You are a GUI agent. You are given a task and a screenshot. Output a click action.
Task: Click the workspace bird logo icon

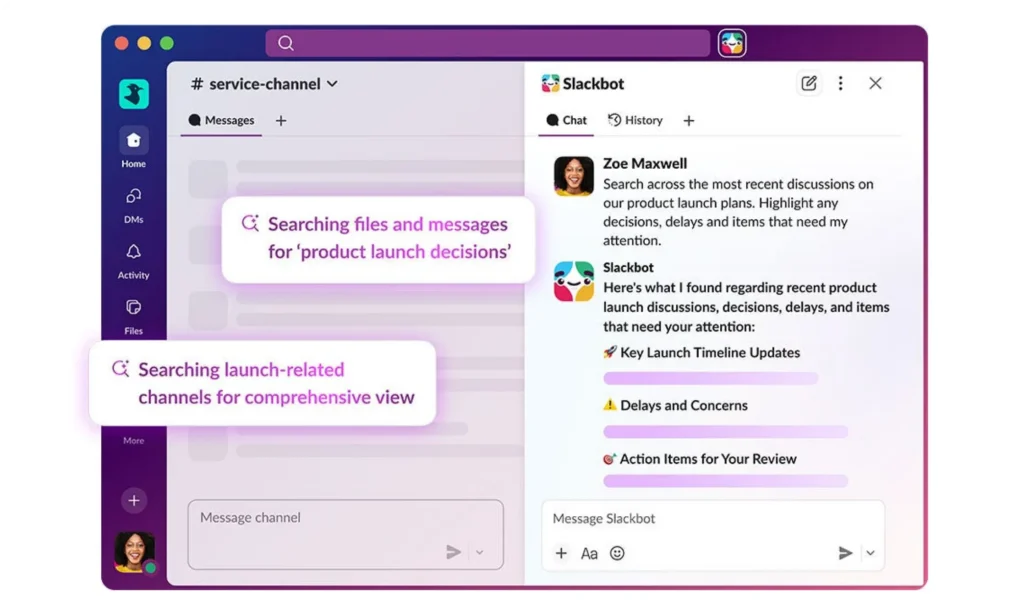coord(133,94)
